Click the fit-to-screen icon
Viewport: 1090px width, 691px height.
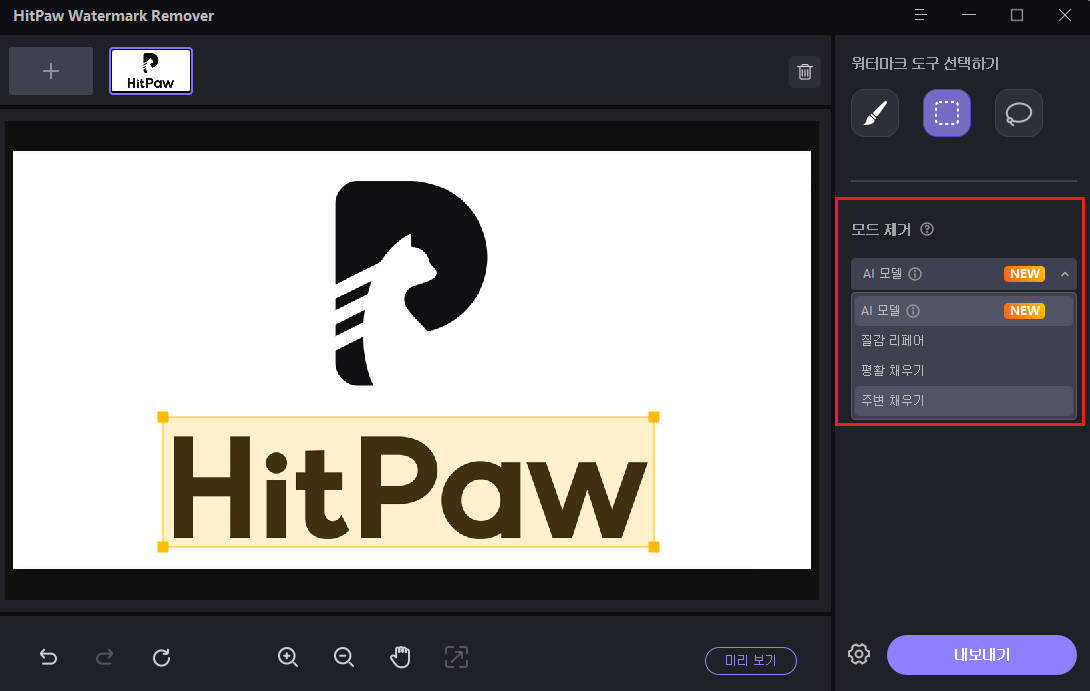(456, 657)
